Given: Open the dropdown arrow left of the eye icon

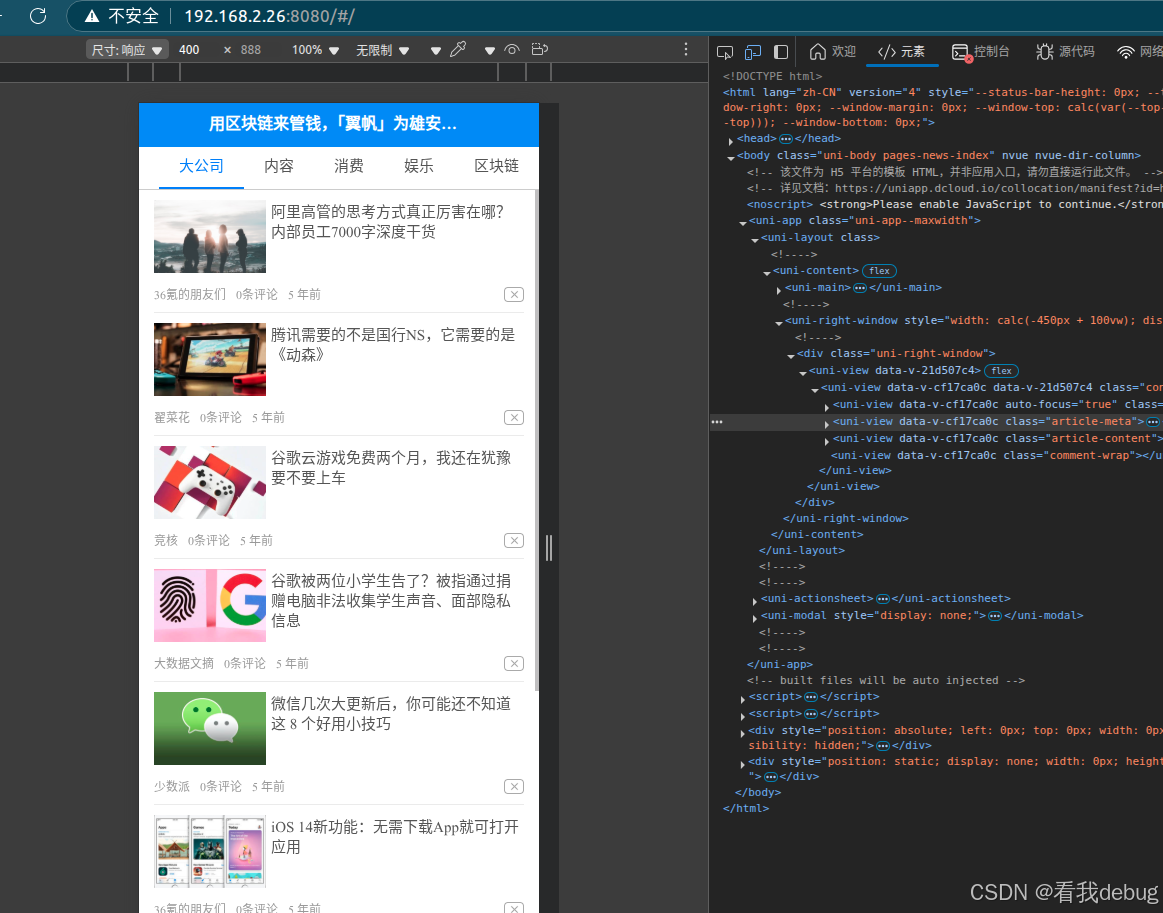Looking at the screenshot, I should (490, 50).
